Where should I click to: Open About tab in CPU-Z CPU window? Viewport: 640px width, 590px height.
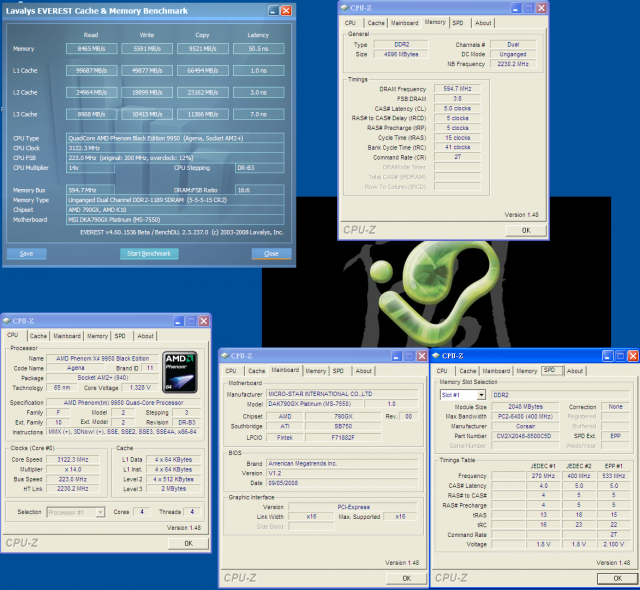(x=145, y=336)
